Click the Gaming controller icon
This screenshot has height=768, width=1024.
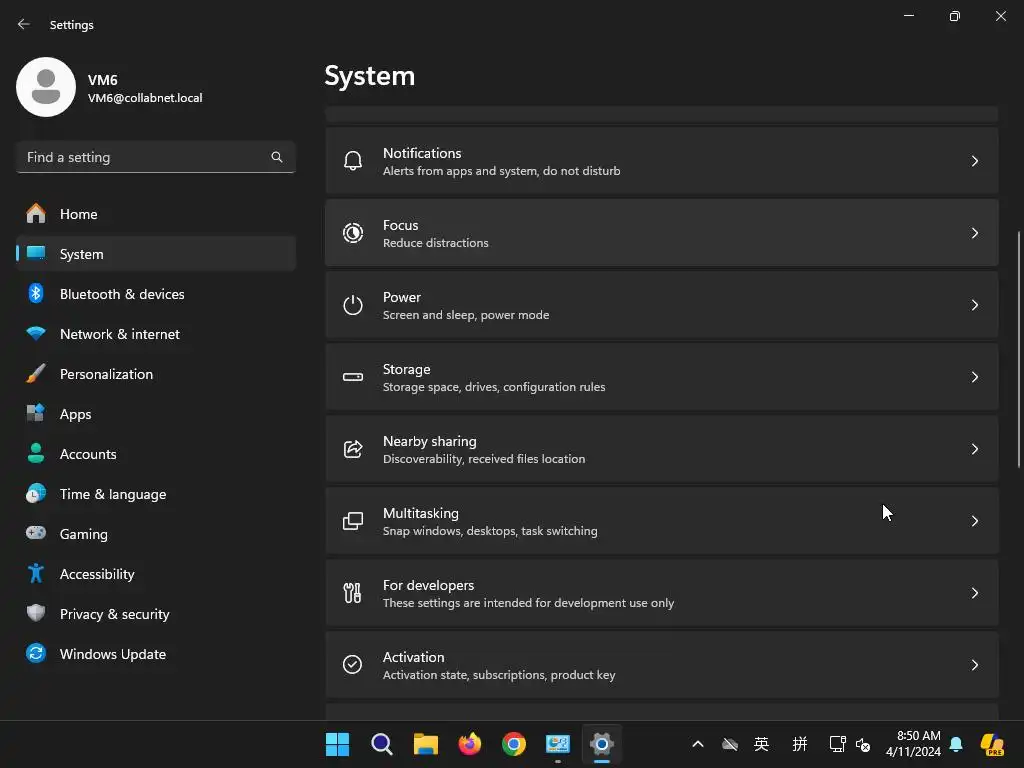pyautogui.click(x=36, y=534)
